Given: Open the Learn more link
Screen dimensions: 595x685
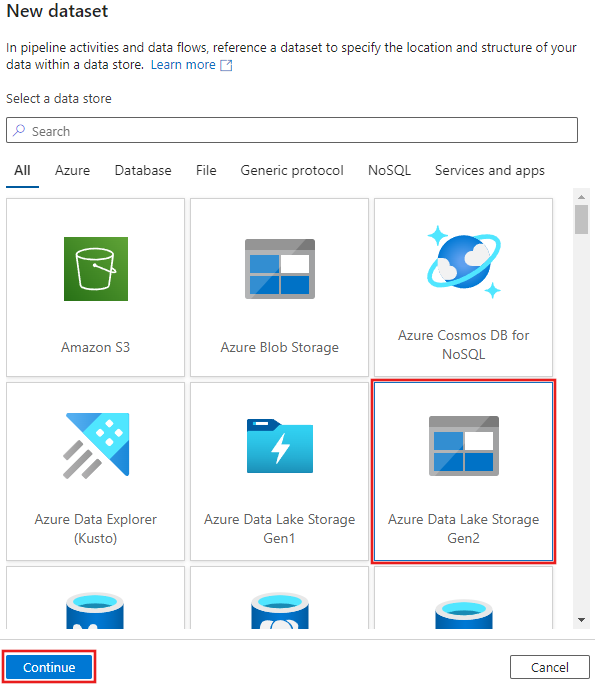Looking at the screenshot, I should pos(183,65).
